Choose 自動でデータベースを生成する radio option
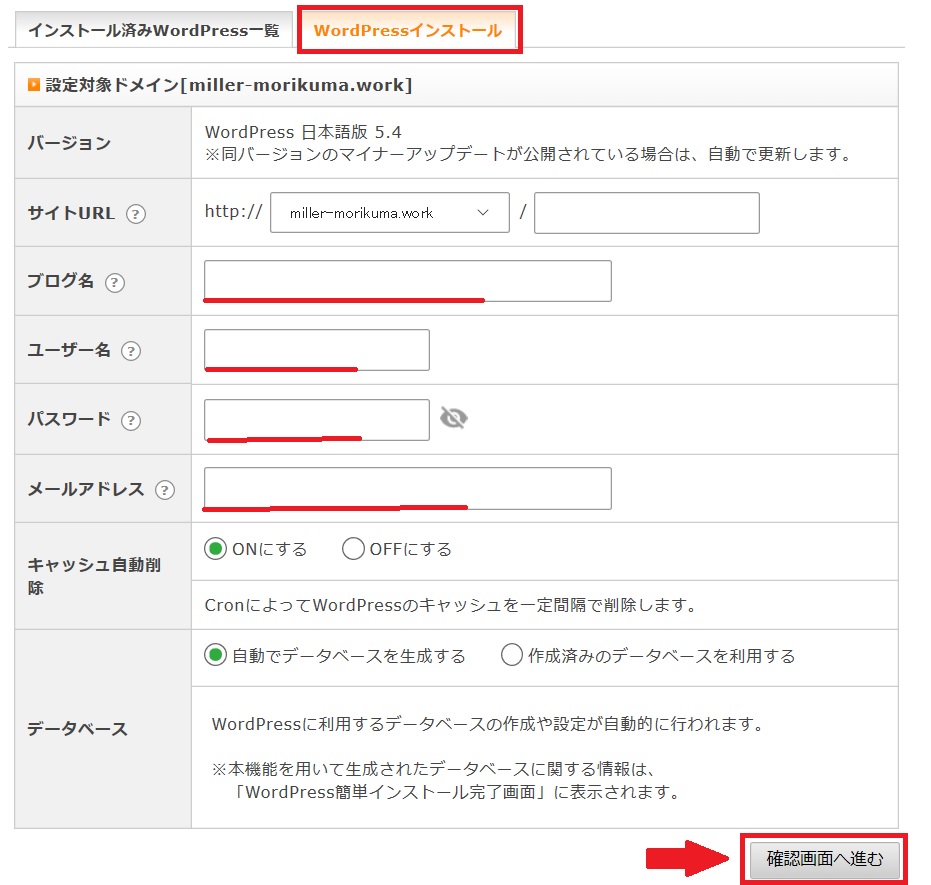The image size is (931, 885). [216, 655]
